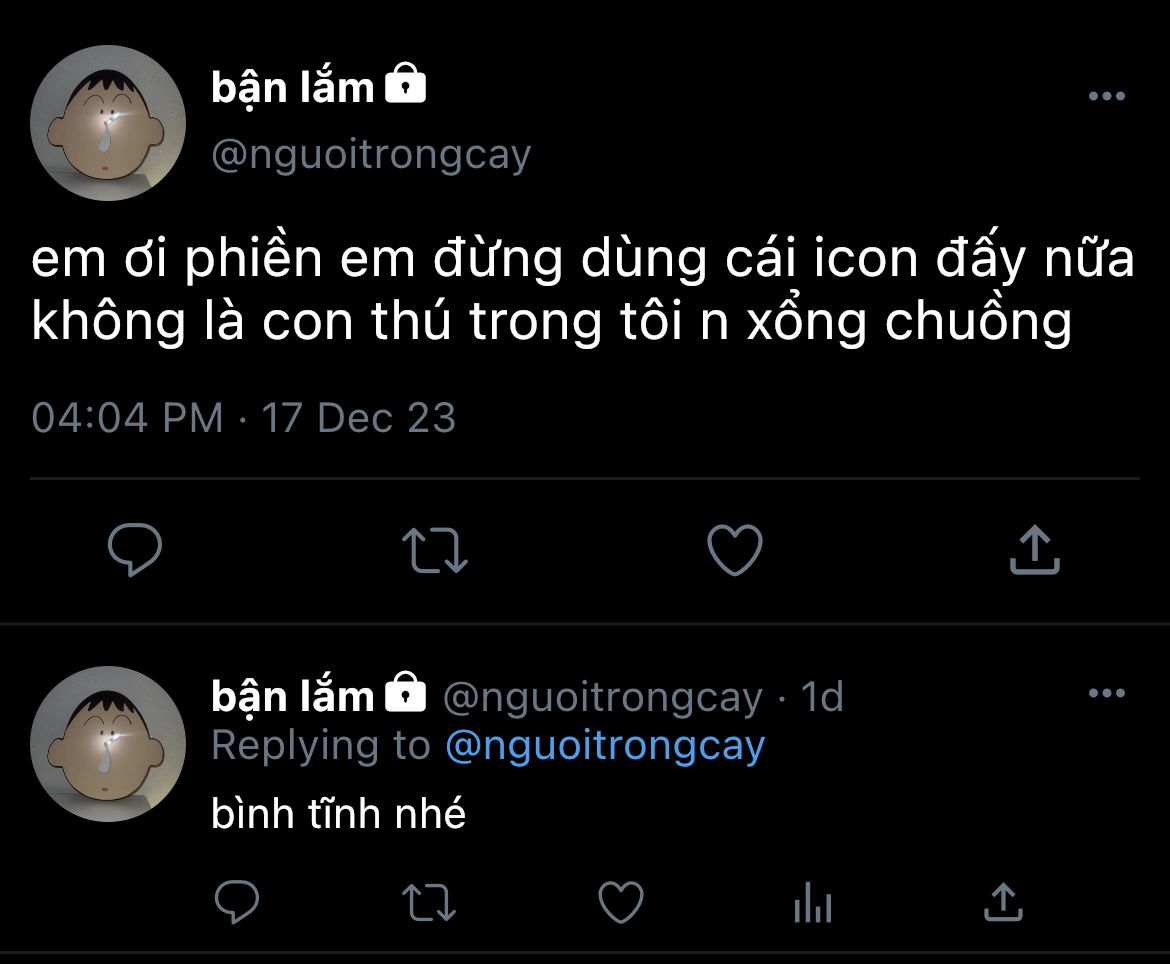Open reply author's profile picture
The image size is (1170, 964).
(107, 744)
